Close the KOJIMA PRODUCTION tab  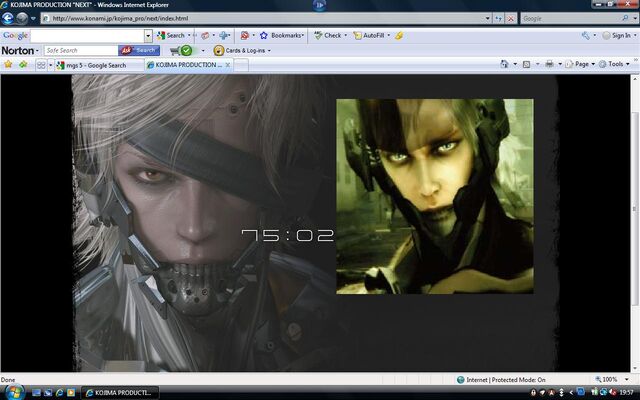[x=228, y=65]
